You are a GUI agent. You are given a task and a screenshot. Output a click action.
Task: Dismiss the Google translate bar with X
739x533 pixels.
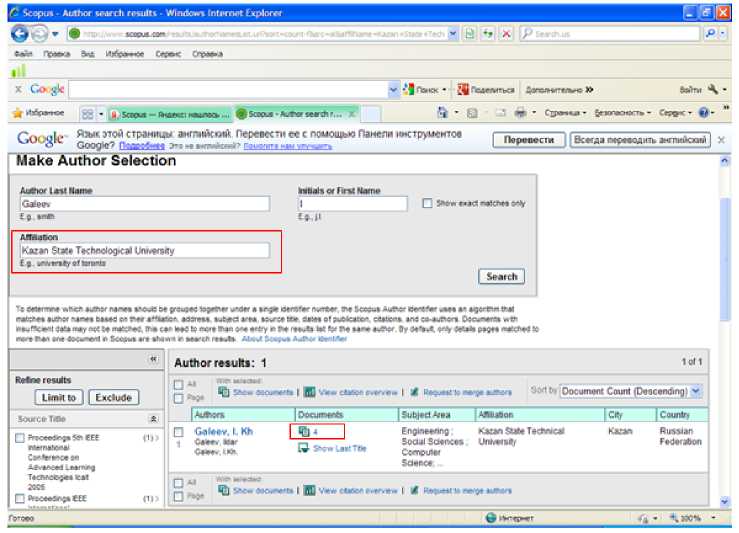coord(721,140)
